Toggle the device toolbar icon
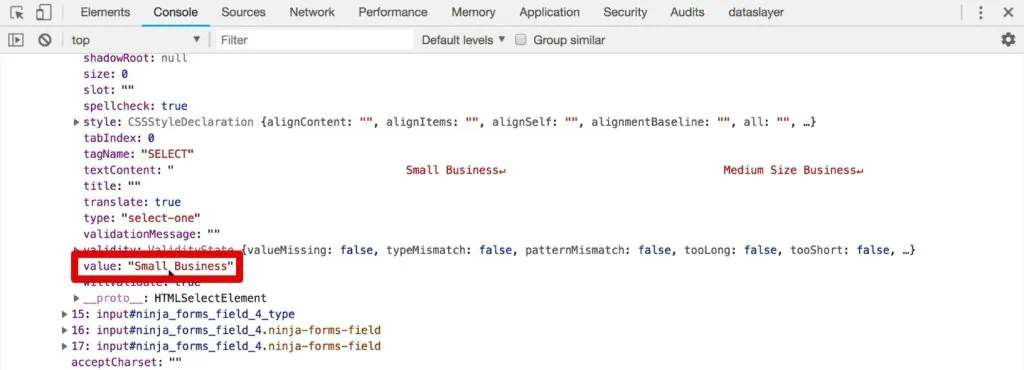This screenshot has width=1024, height=370. (x=43, y=12)
